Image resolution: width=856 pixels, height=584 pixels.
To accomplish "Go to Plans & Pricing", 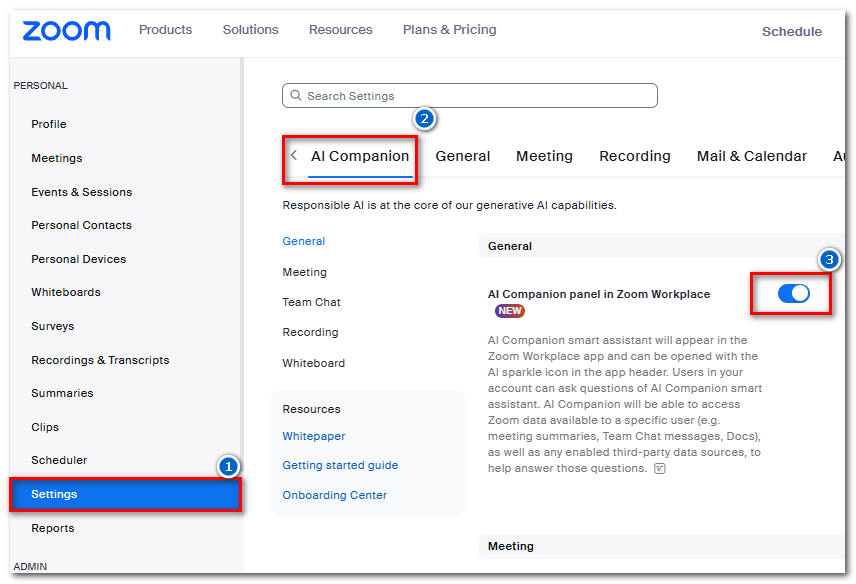I will 450,29.
